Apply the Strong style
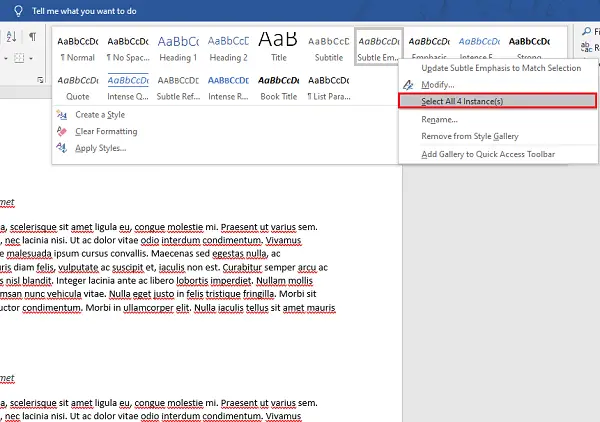 [x=529, y=45]
